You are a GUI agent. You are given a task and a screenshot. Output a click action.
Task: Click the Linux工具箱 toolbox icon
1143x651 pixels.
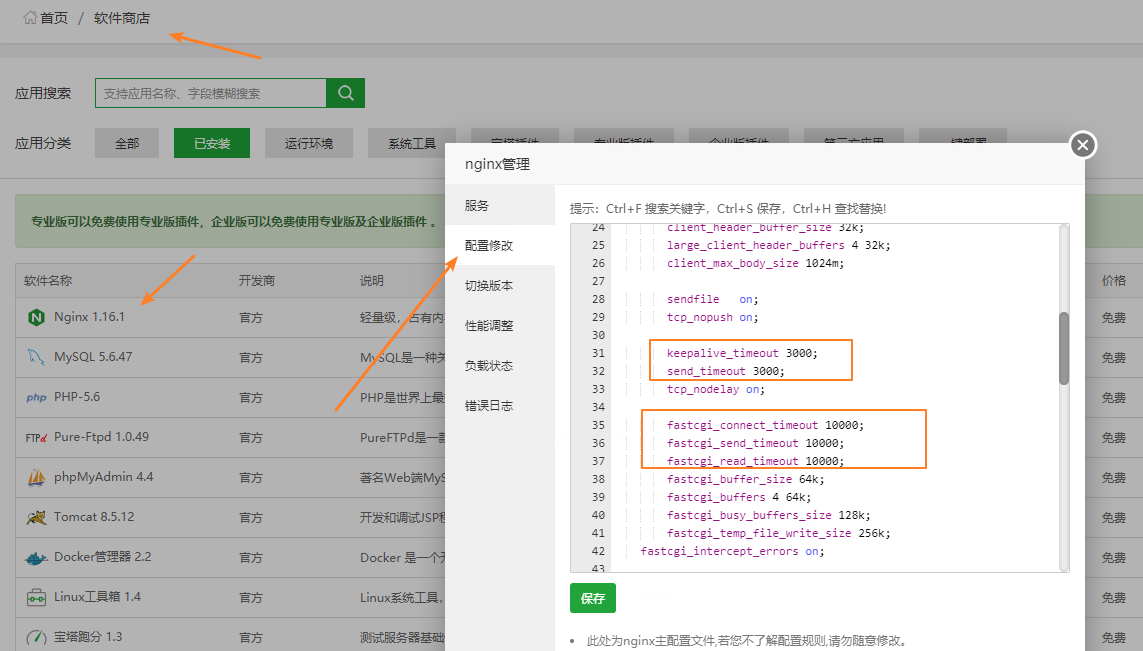pos(36,597)
